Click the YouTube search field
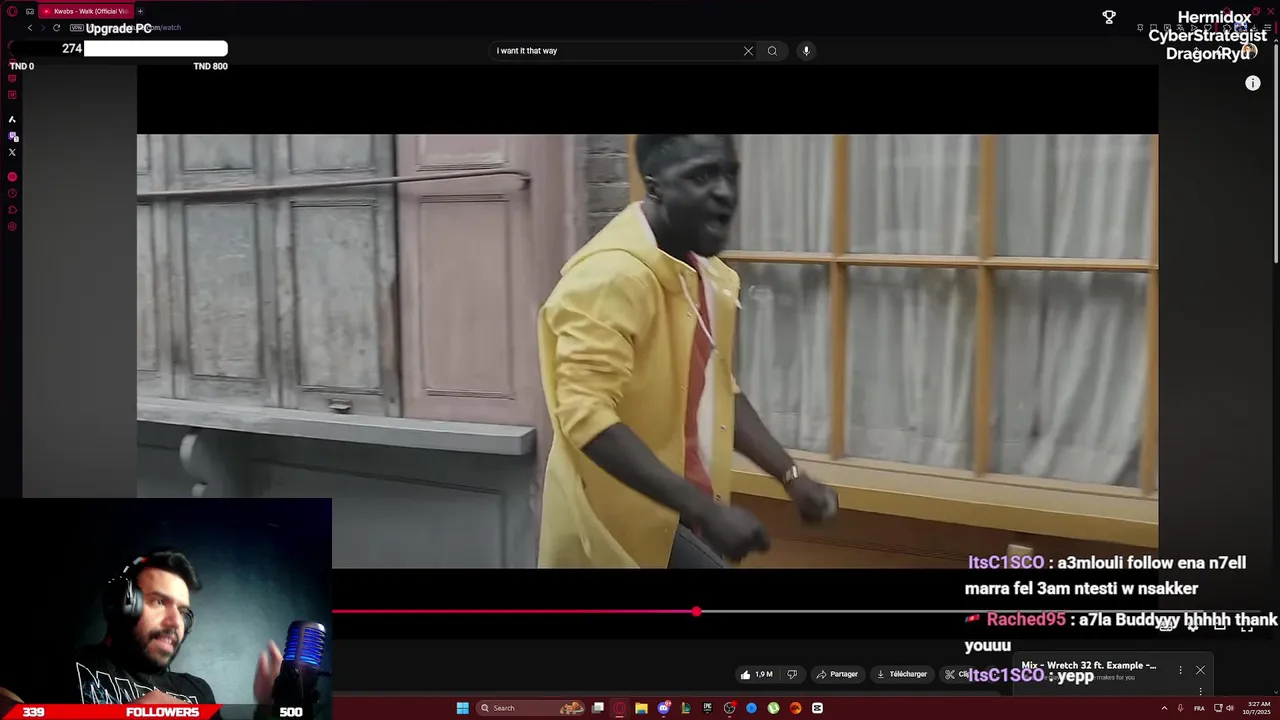Image resolution: width=1280 pixels, height=720 pixels. pyautogui.click(x=615, y=51)
